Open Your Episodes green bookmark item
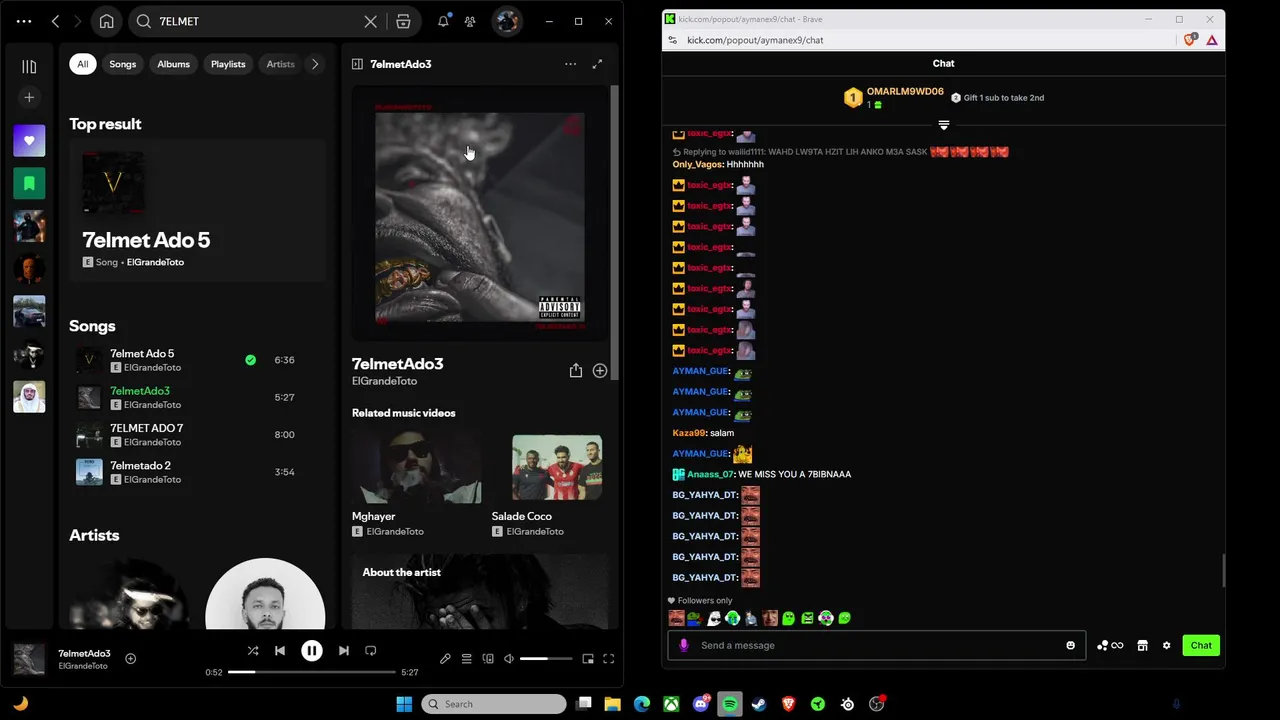This screenshot has height=720, width=1280. pos(29,184)
